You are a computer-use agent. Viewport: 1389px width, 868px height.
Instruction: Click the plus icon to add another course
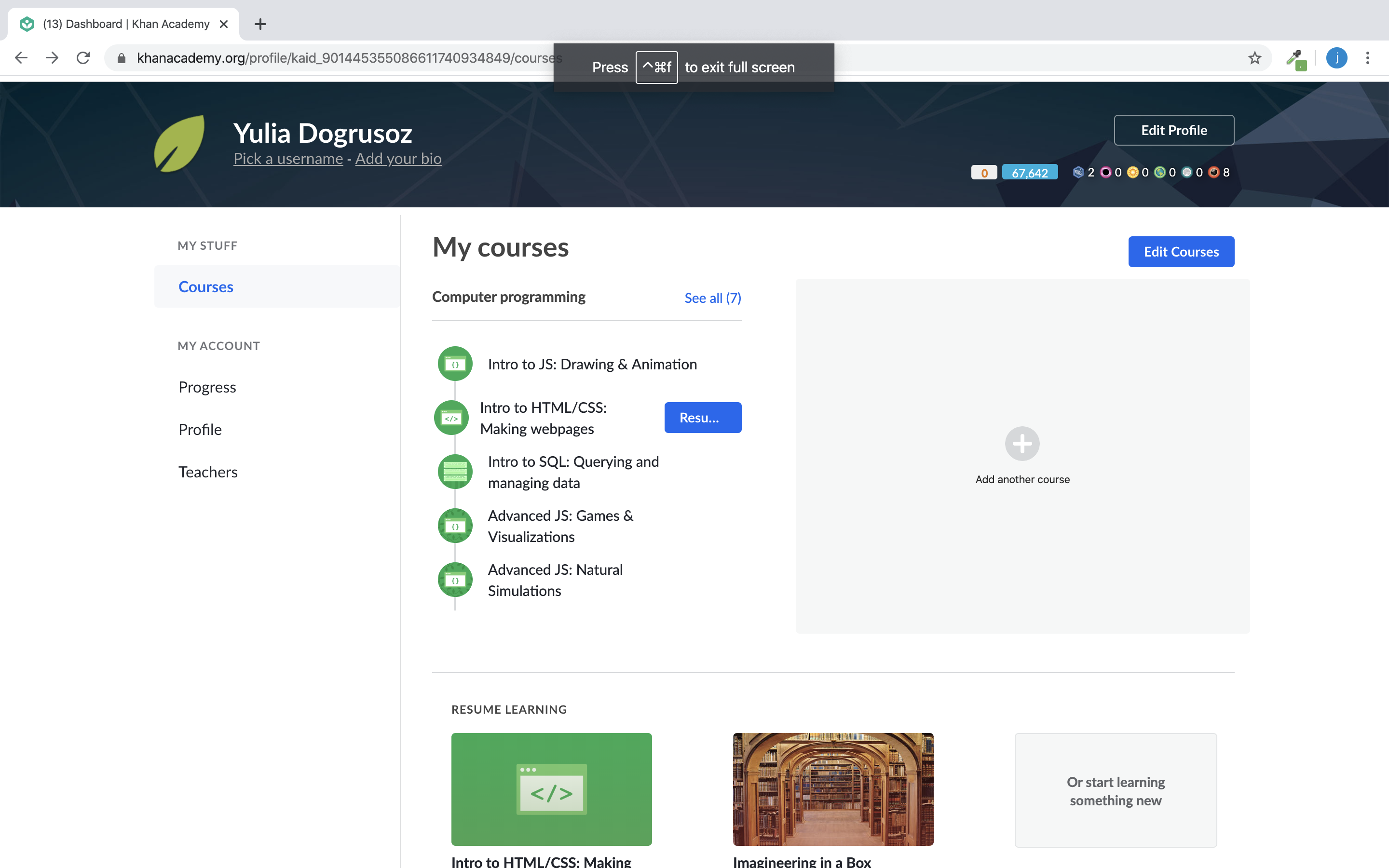coord(1022,443)
